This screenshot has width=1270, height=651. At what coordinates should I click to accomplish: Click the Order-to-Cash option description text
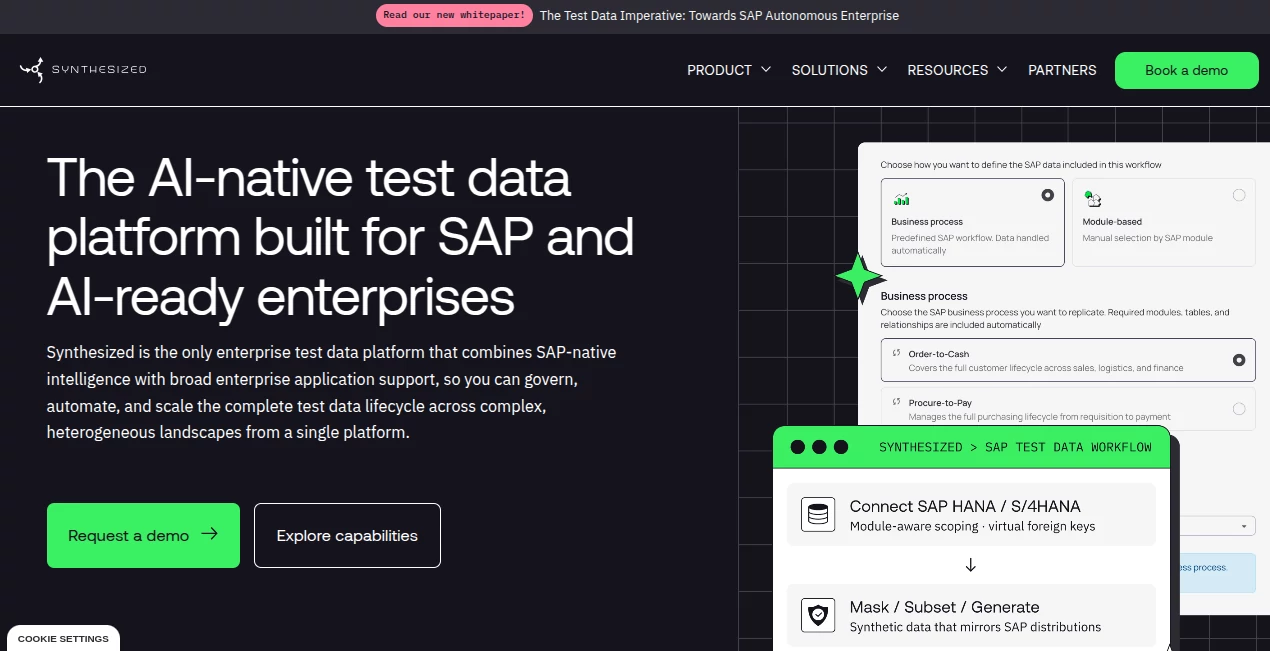pos(1046,368)
